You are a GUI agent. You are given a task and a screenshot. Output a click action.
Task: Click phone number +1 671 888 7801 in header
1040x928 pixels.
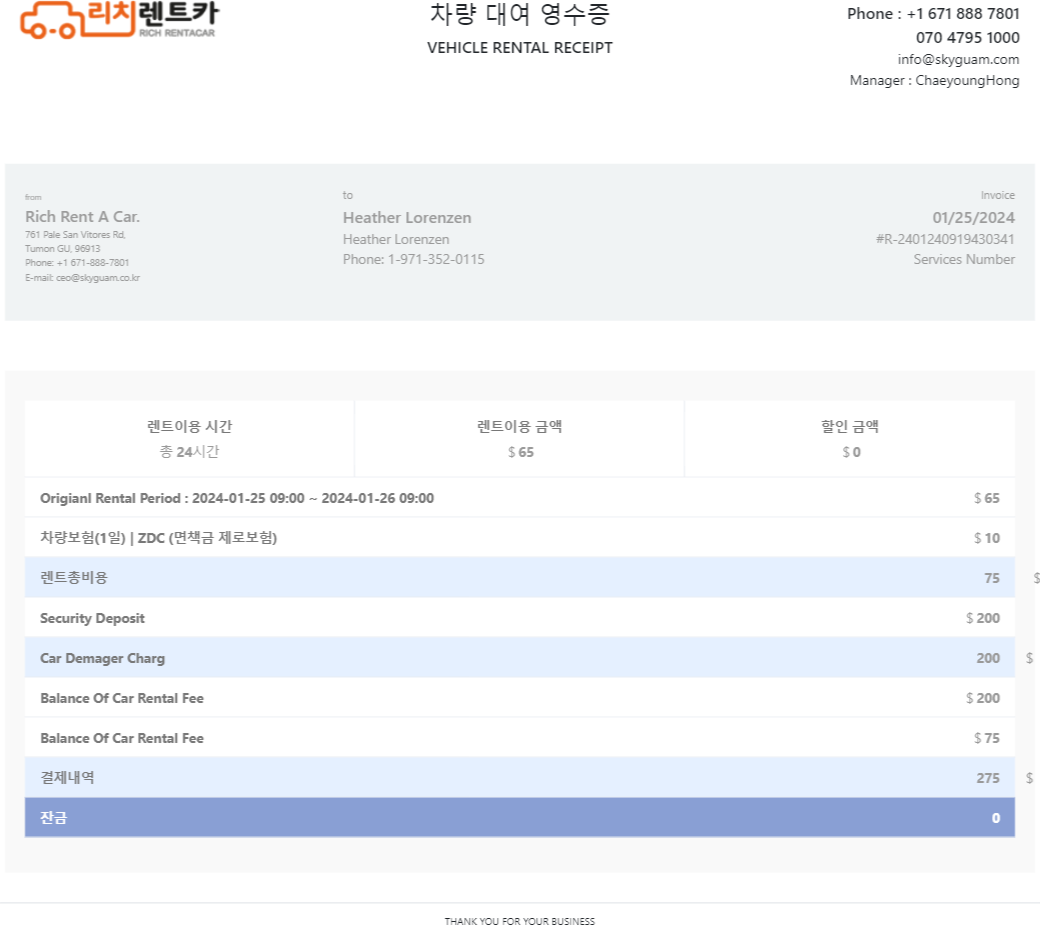(962, 14)
